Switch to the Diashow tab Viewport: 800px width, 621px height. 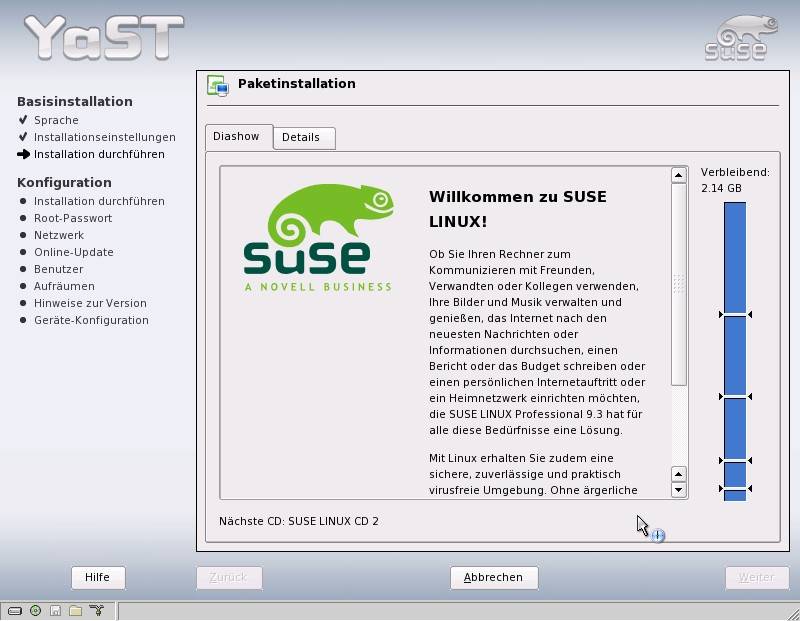pos(239,137)
